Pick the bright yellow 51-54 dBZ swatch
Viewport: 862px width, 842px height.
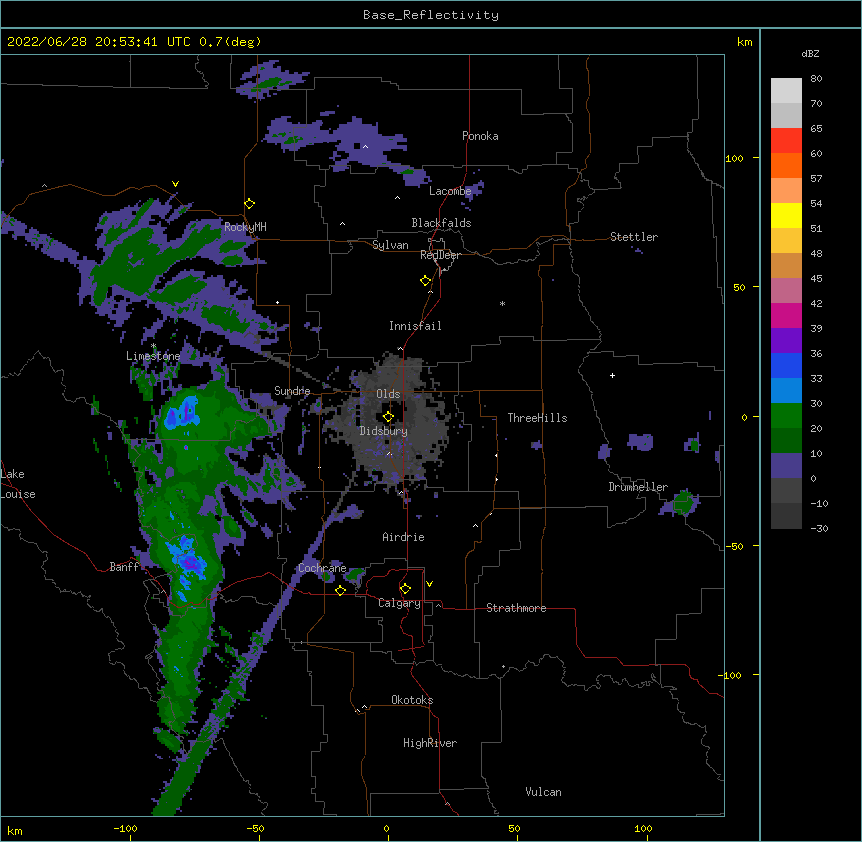click(786, 215)
